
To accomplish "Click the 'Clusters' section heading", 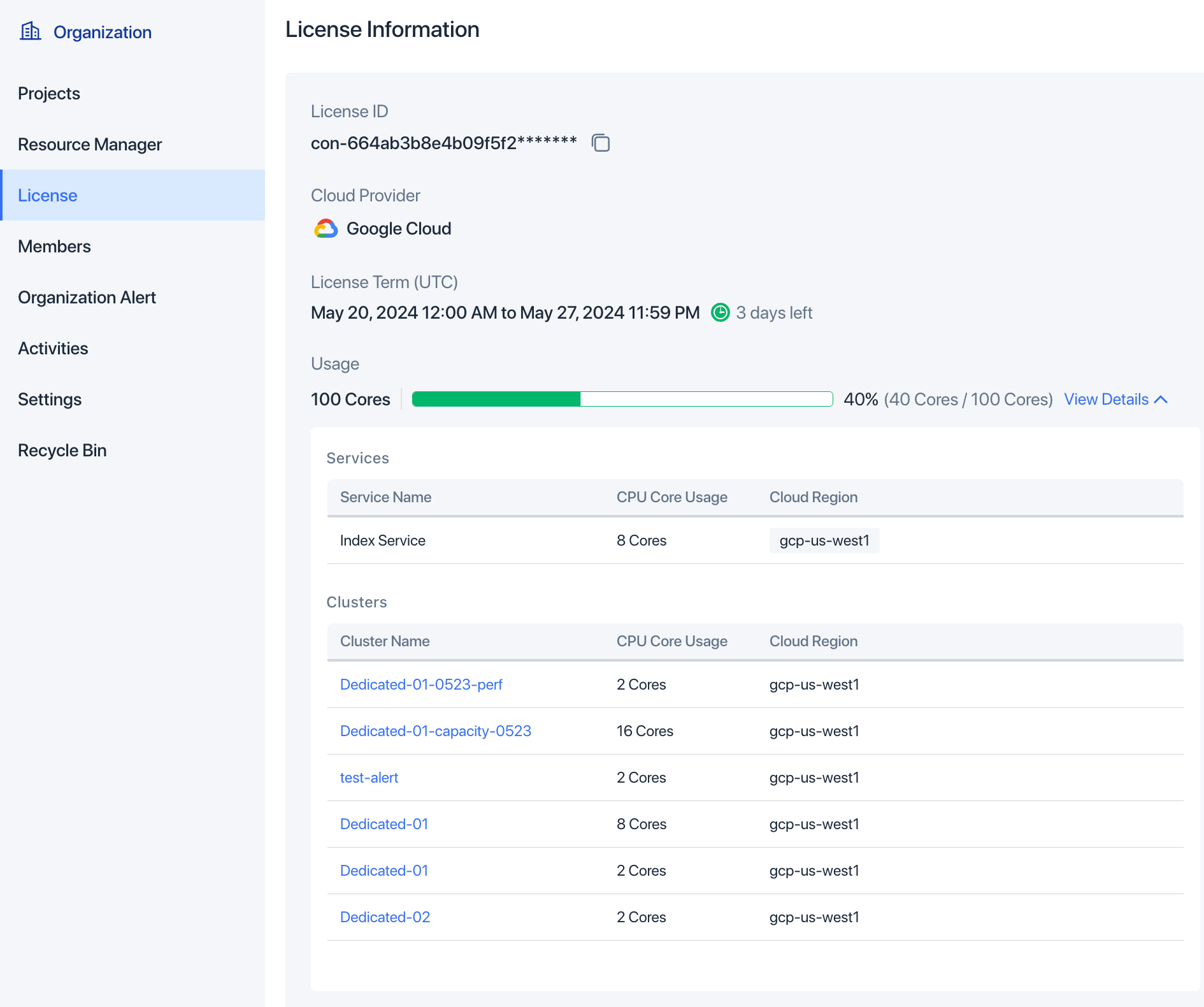I will point(357,602).
